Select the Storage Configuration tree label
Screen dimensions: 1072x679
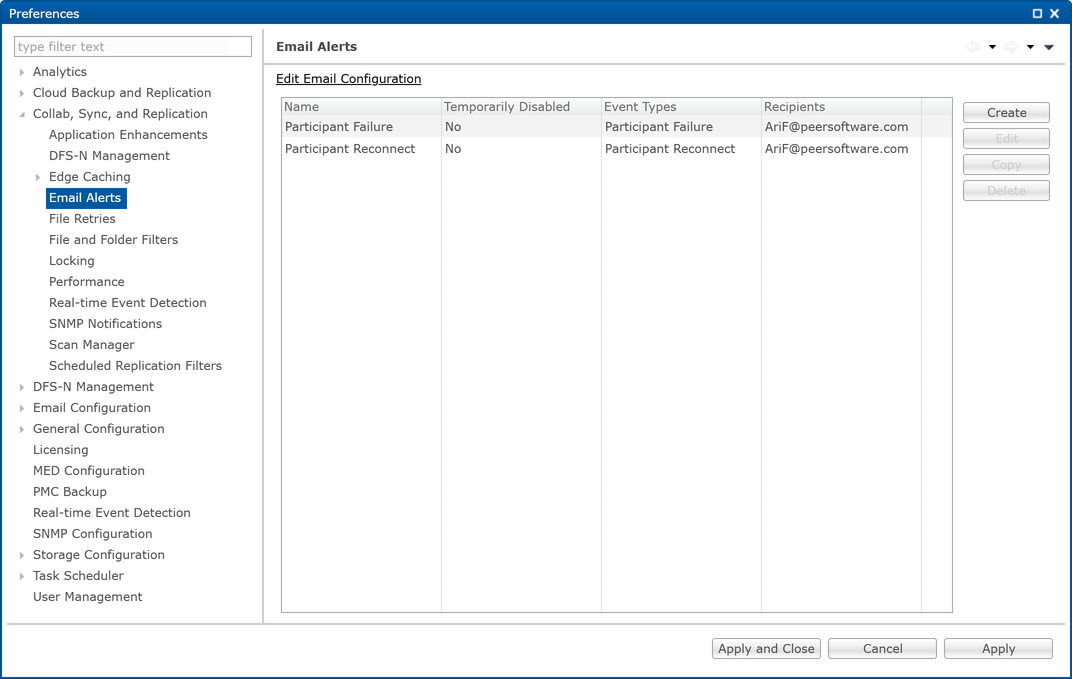coord(99,555)
